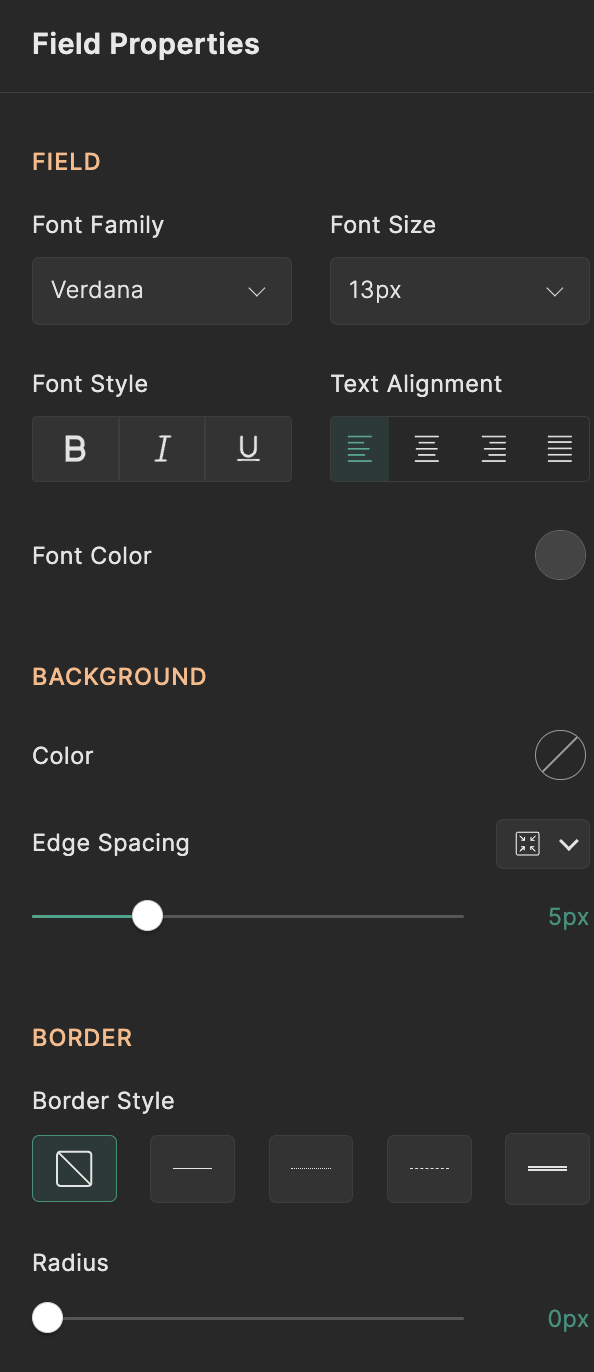Toggle bold font style
Screen dimensions: 594x1372
click(76, 449)
